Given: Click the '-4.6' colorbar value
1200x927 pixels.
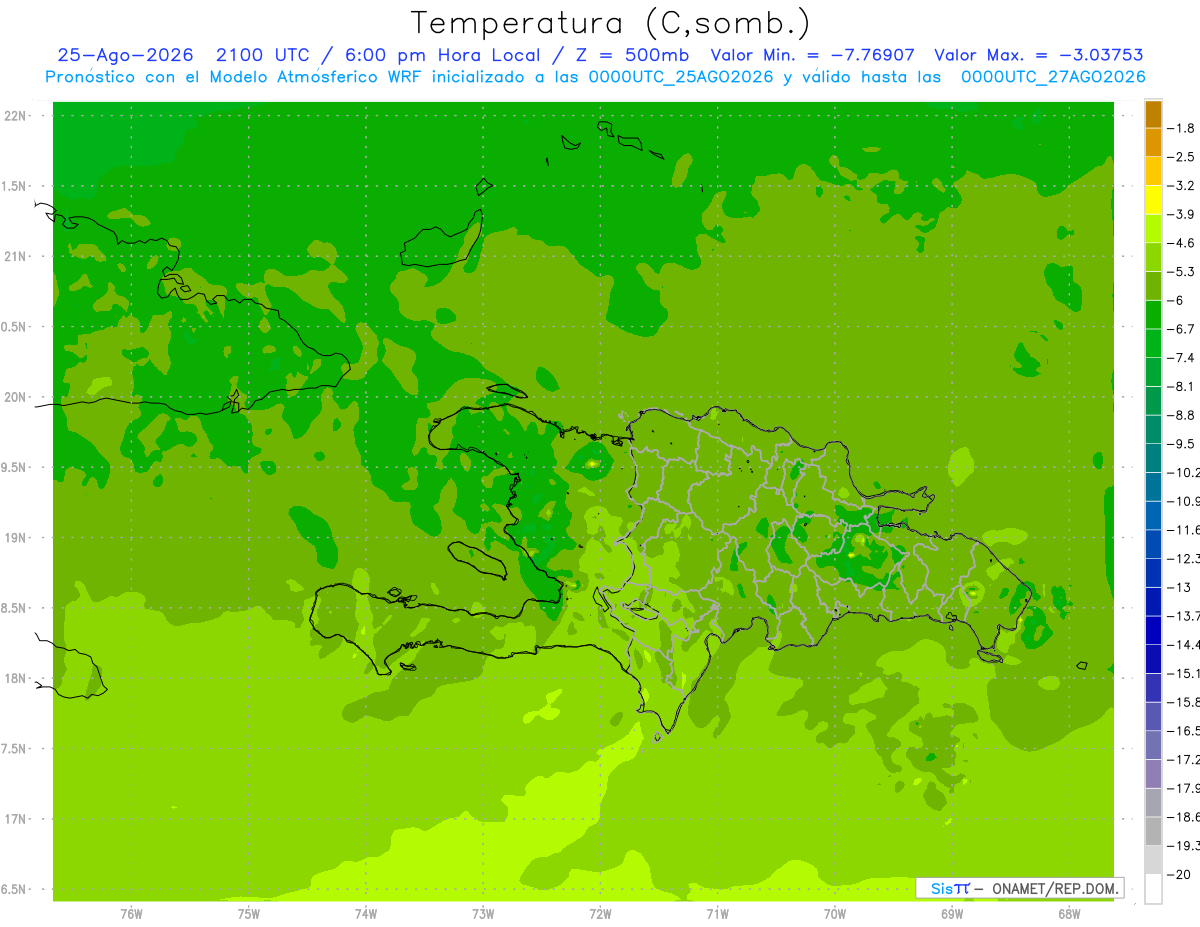Looking at the screenshot, I should click(1181, 243).
